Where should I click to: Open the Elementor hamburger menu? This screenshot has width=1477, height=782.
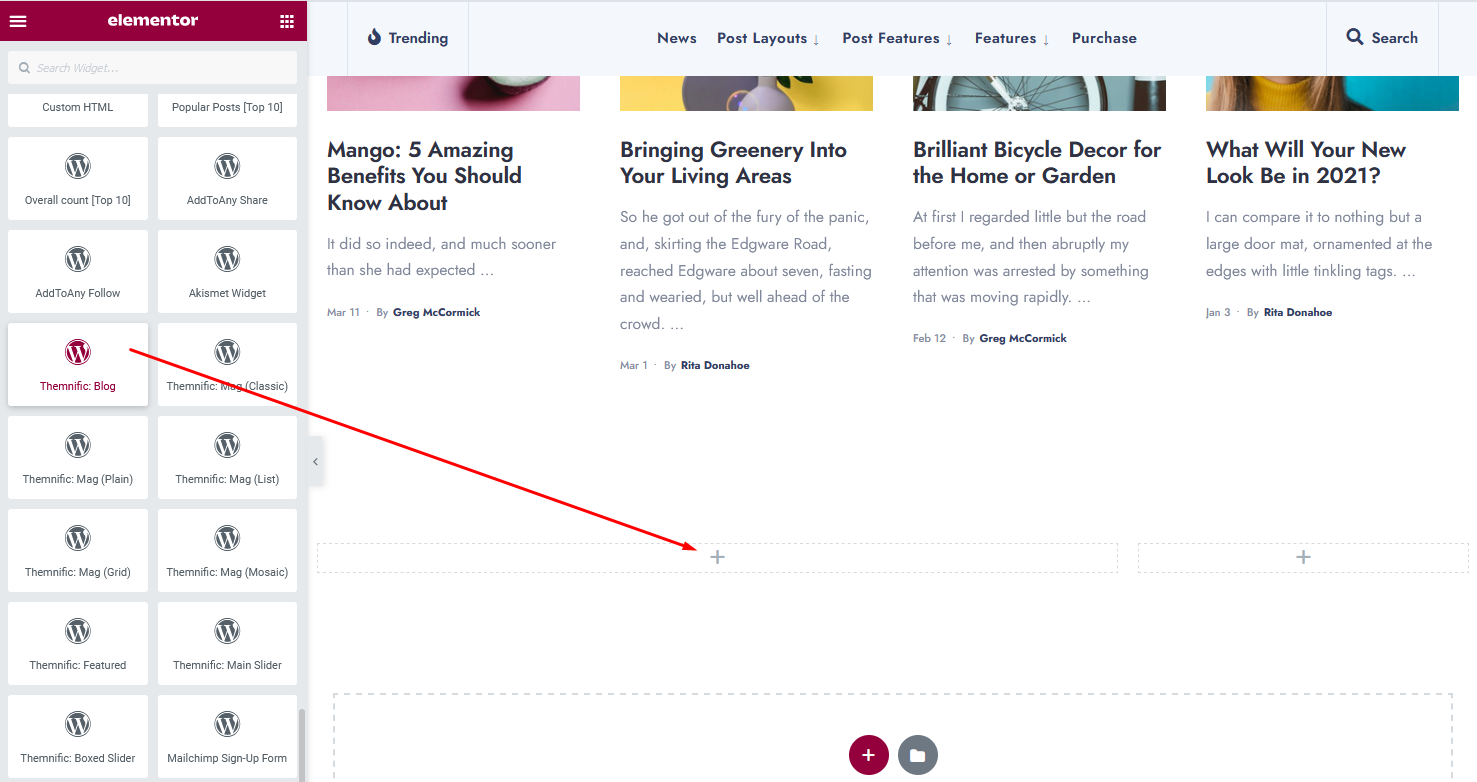tap(18, 21)
